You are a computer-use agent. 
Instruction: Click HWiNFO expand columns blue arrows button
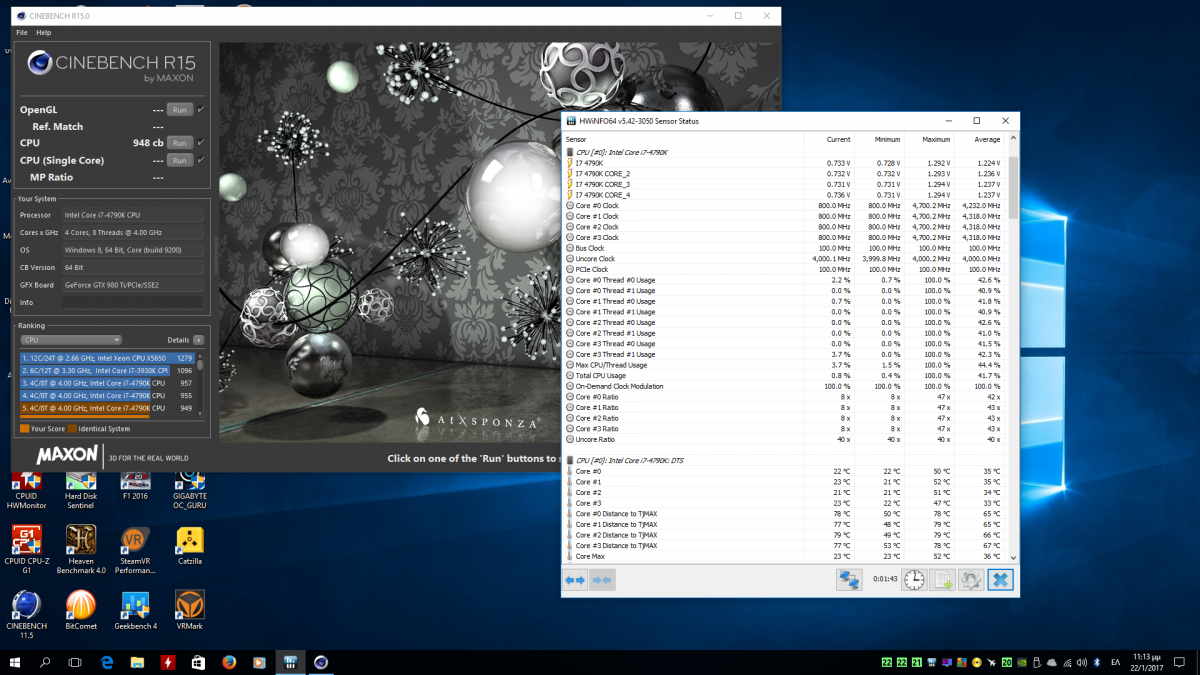tap(575, 580)
